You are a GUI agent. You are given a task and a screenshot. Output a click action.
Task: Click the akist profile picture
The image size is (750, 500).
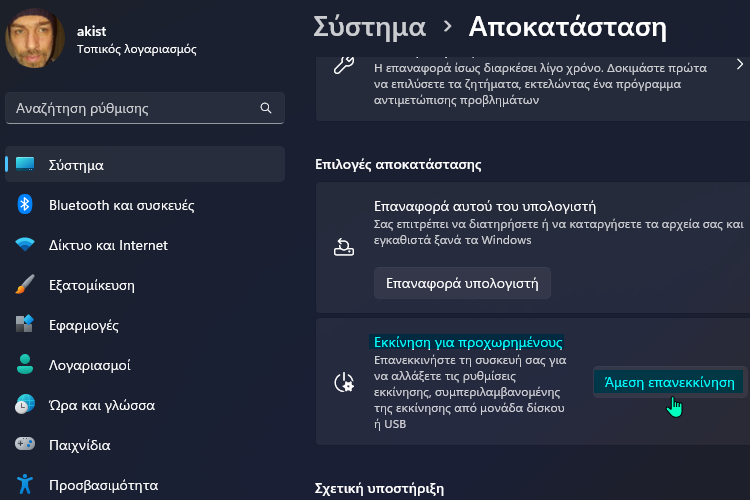point(34,39)
